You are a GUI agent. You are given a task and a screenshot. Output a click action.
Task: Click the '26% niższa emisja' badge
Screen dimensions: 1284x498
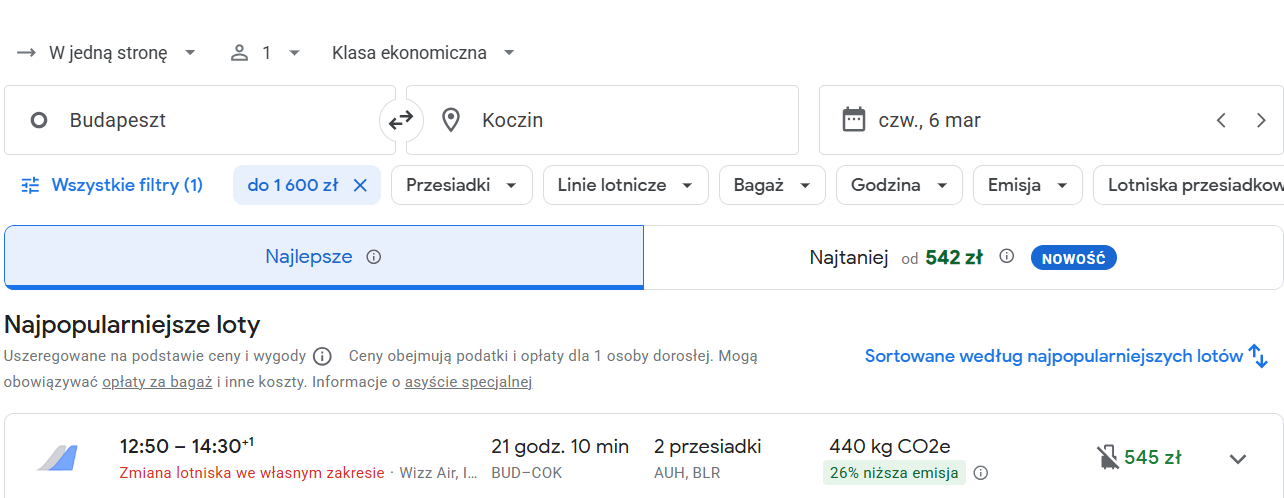894,473
